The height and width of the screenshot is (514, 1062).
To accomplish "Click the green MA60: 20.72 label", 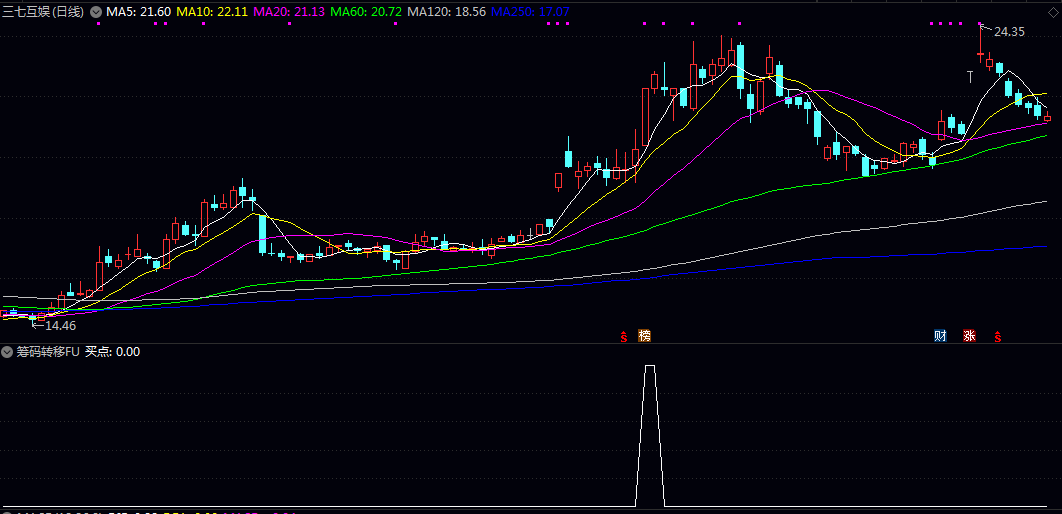I will click(x=368, y=12).
